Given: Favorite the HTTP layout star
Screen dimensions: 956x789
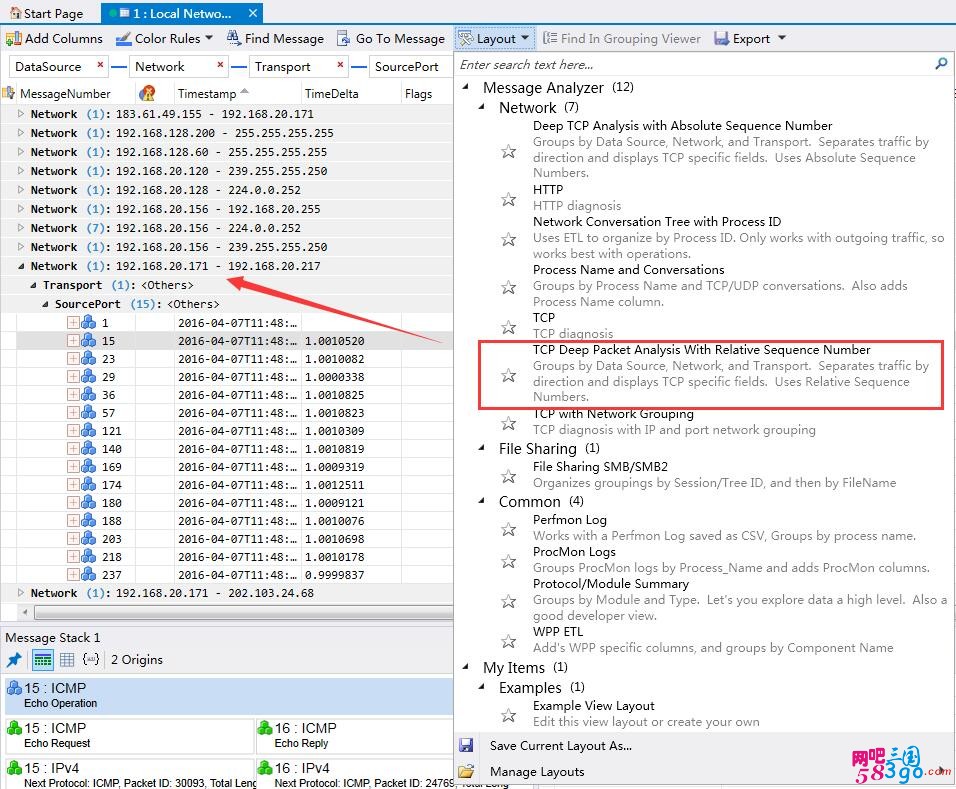Looking at the screenshot, I should (509, 199).
